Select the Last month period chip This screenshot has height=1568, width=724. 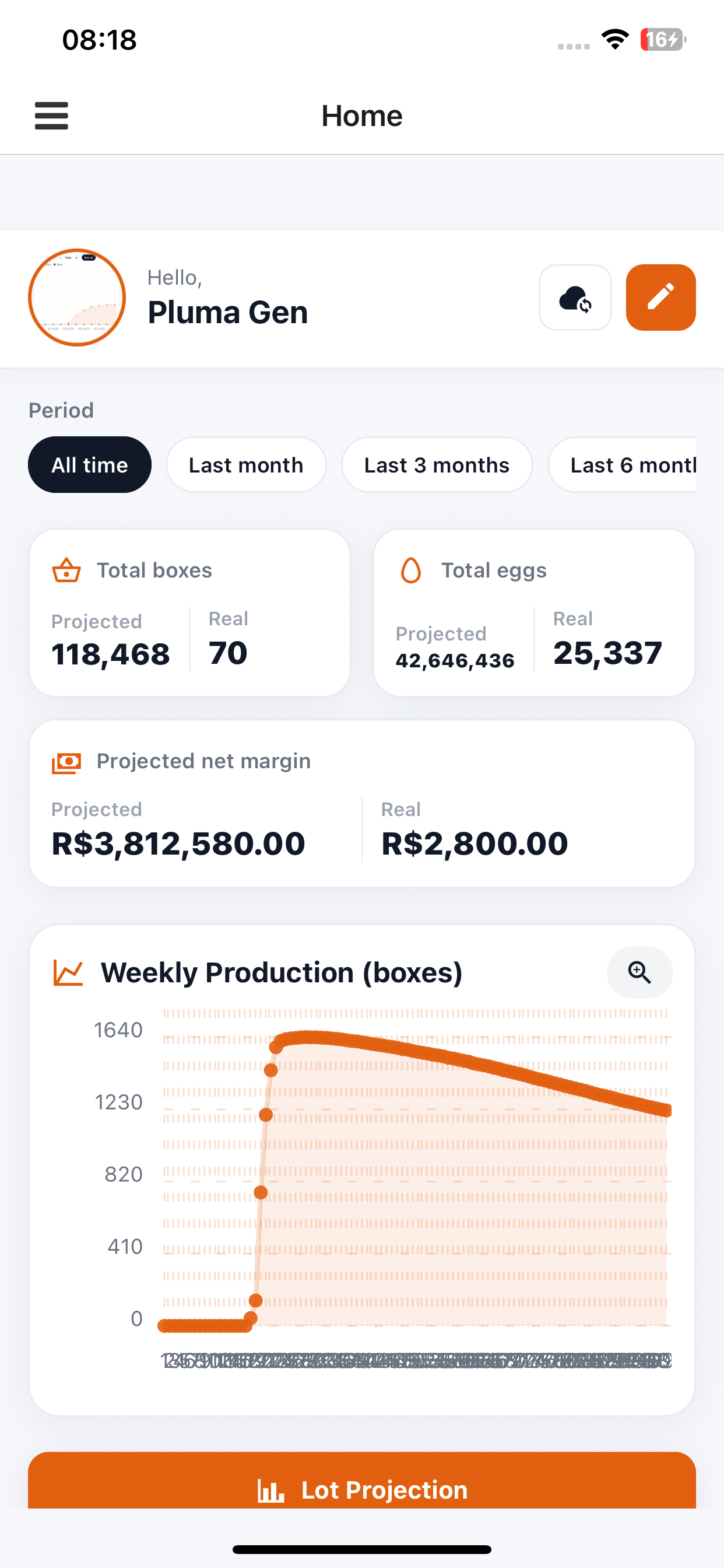246,465
